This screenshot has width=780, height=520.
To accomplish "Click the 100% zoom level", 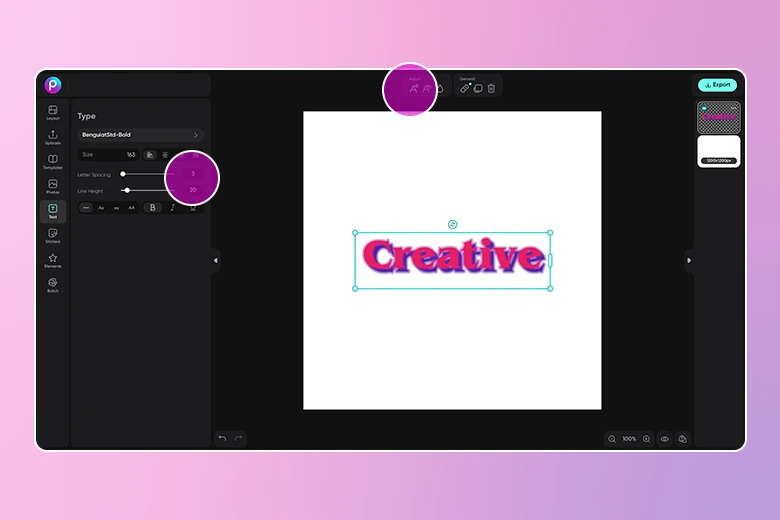I will point(629,439).
